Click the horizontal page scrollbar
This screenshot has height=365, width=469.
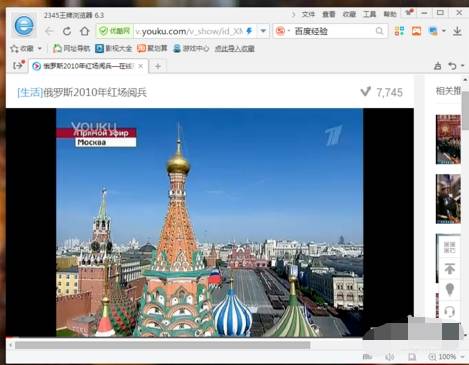163,345
